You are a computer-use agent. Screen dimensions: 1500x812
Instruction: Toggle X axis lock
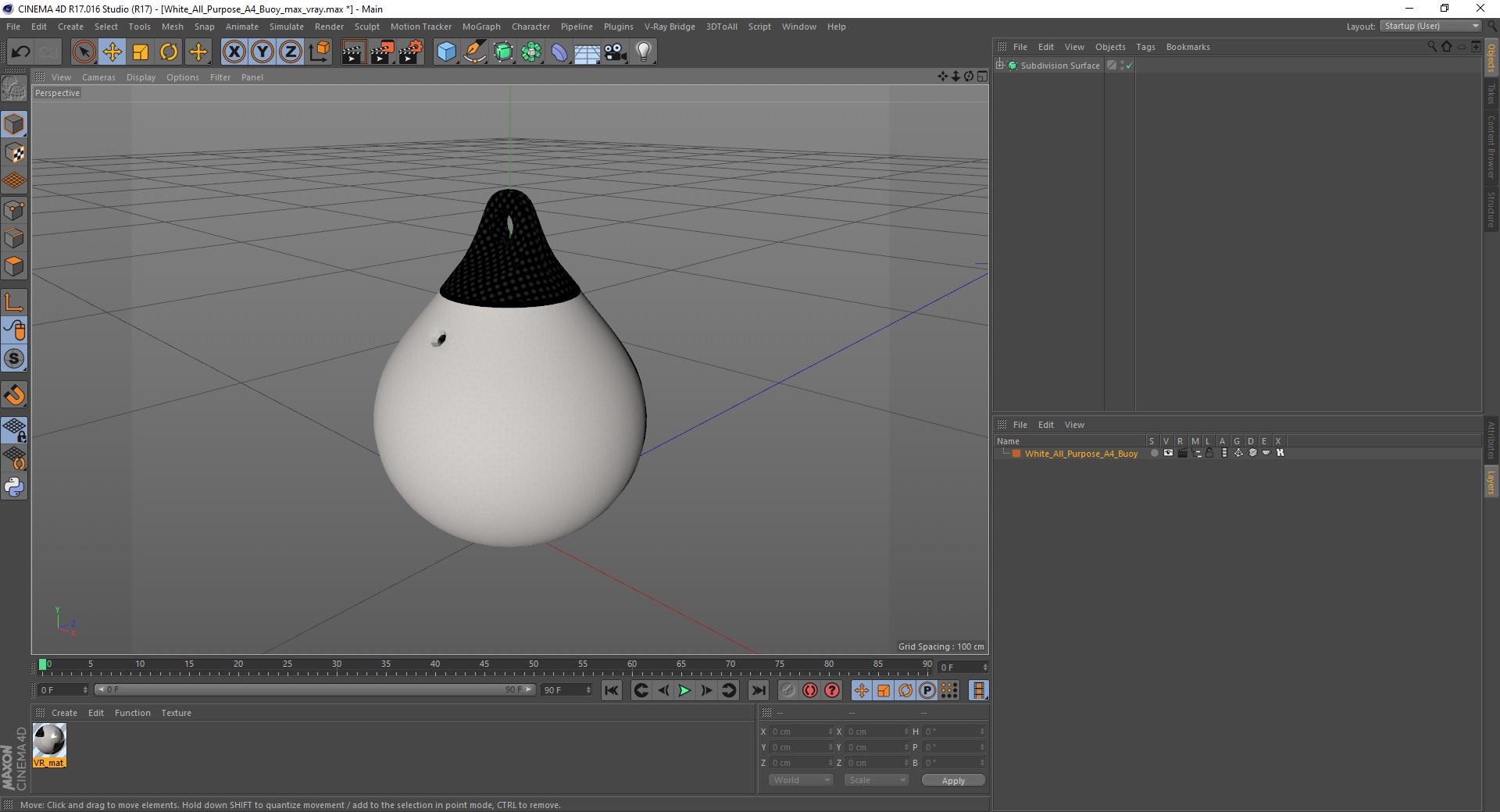pos(234,52)
